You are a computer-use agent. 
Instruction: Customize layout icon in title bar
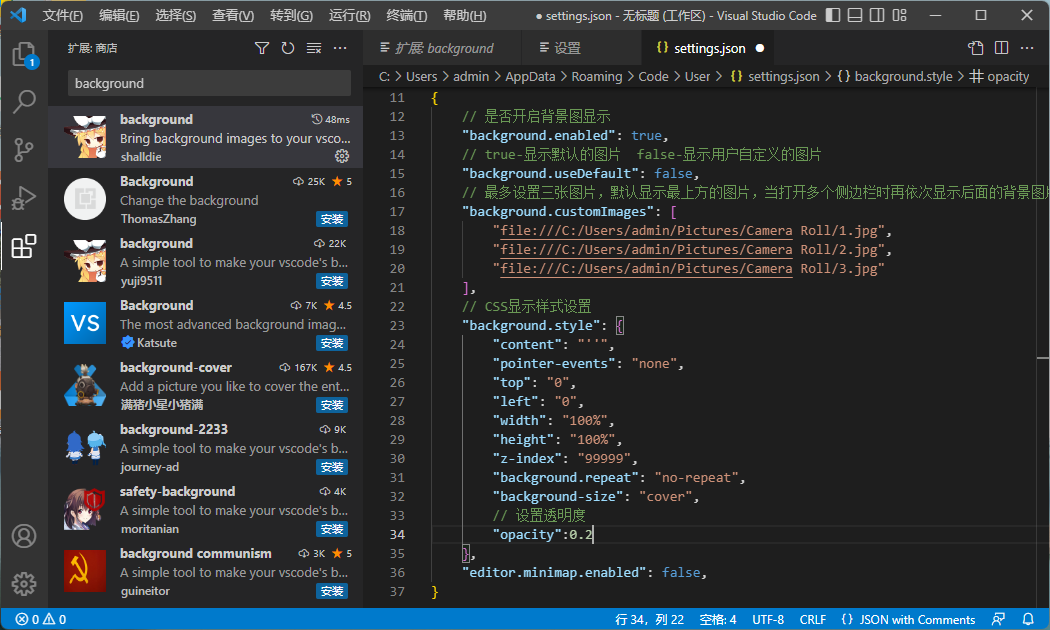click(x=899, y=15)
